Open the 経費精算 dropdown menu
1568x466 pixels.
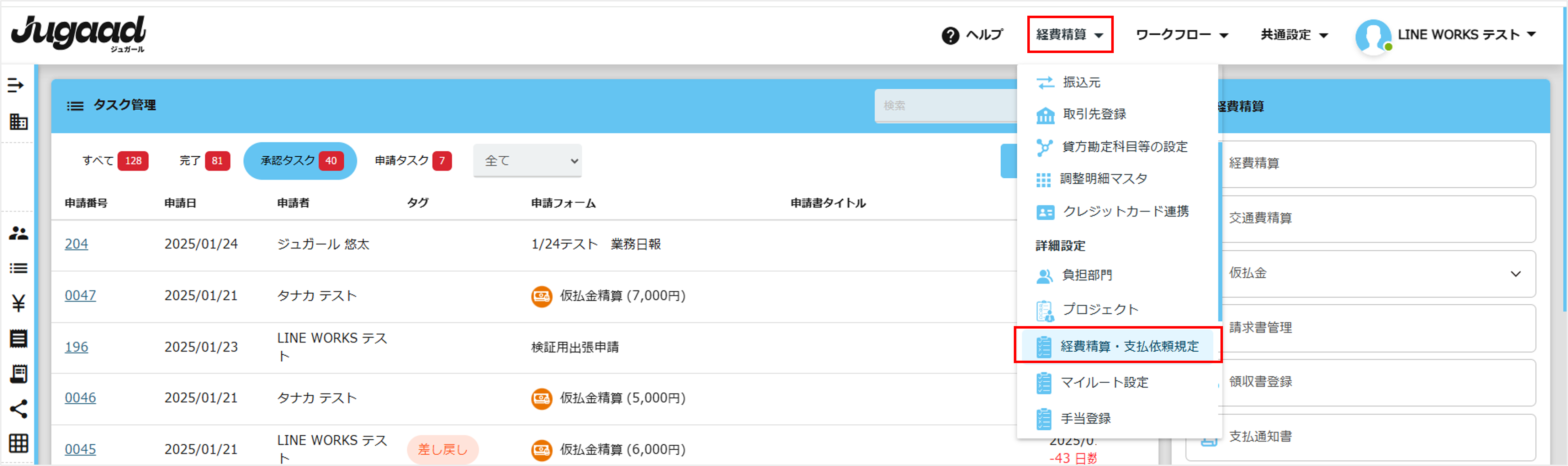click(1070, 35)
